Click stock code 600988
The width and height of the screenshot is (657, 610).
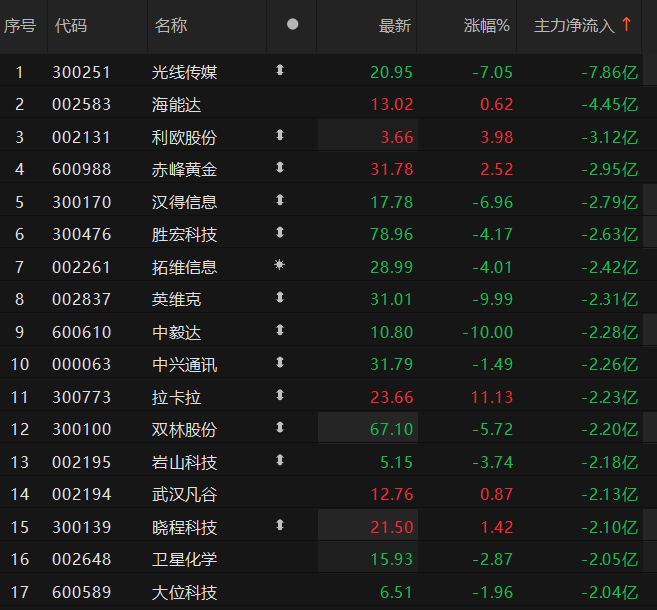coord(81,170)
